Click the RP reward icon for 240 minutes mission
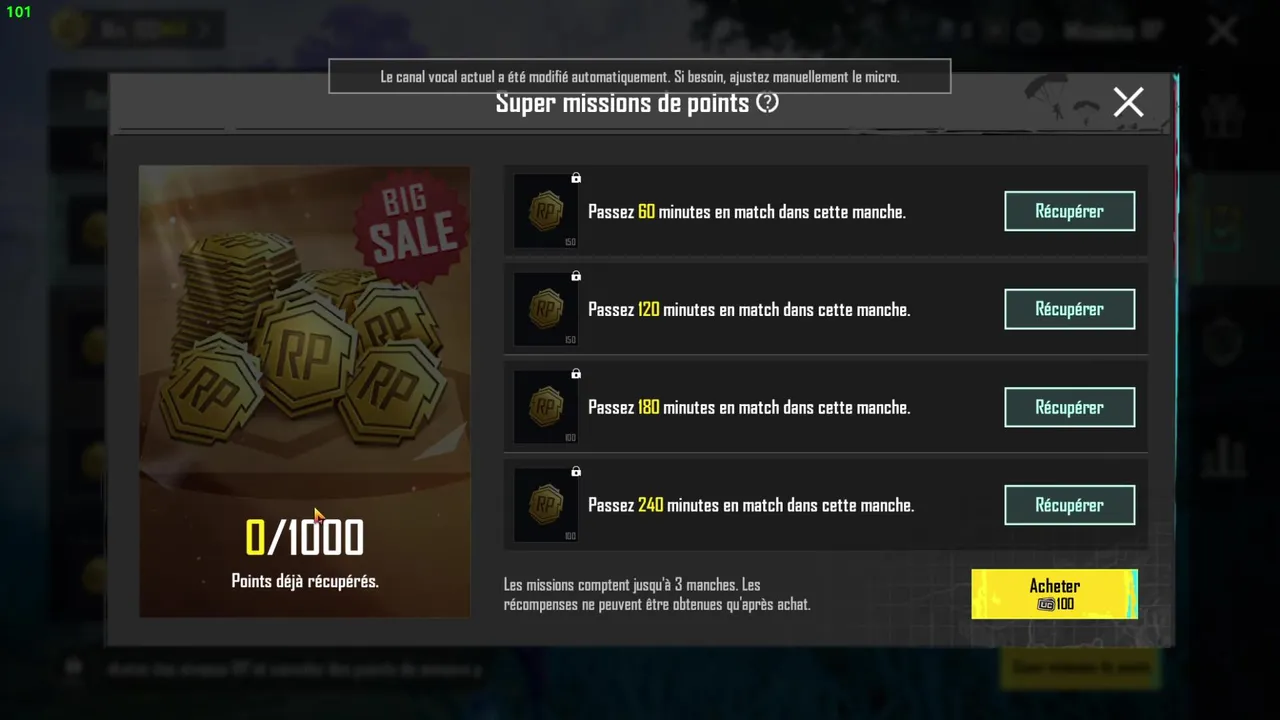Viewport: 1280px width, 720px height. tap(545, 505)
